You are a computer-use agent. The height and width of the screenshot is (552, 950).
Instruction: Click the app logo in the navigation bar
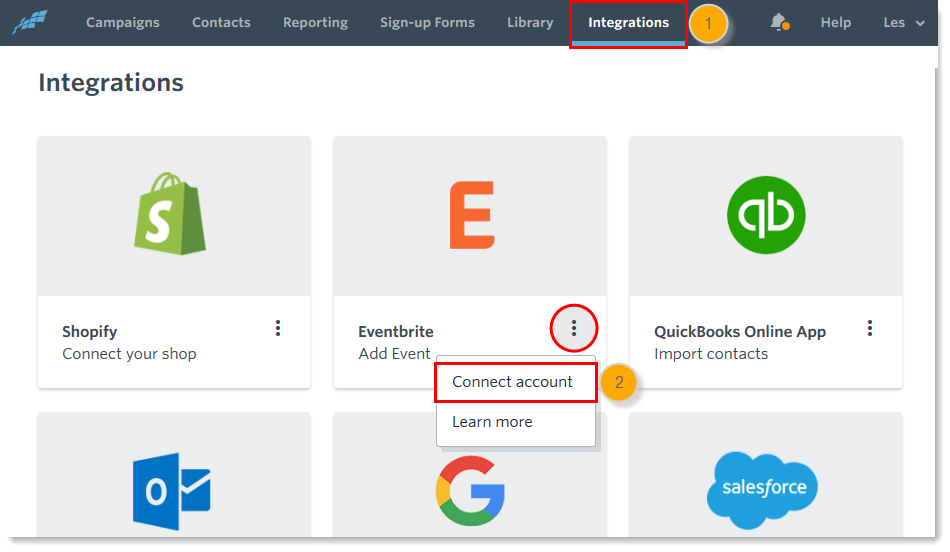[30, 22]
